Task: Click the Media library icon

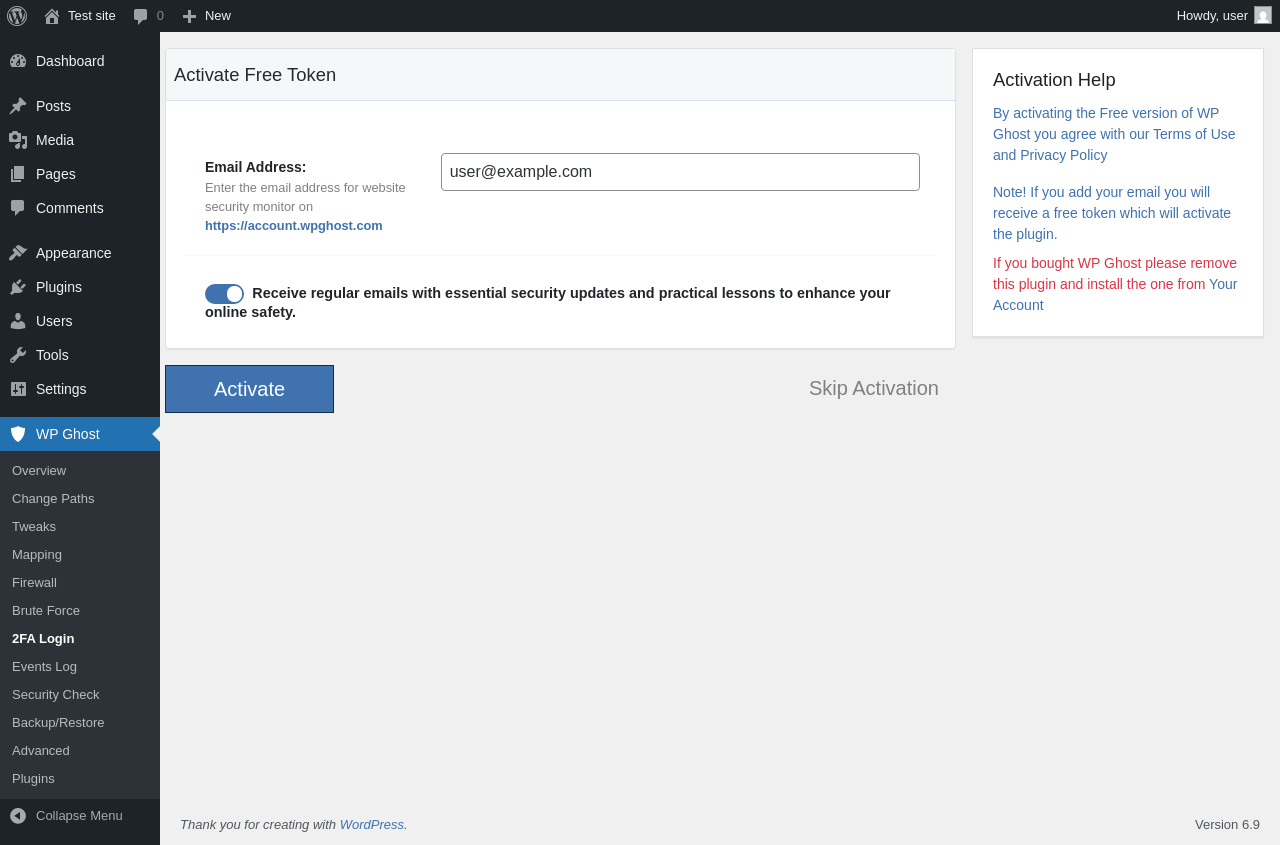Action: click(x=18, y=140)
